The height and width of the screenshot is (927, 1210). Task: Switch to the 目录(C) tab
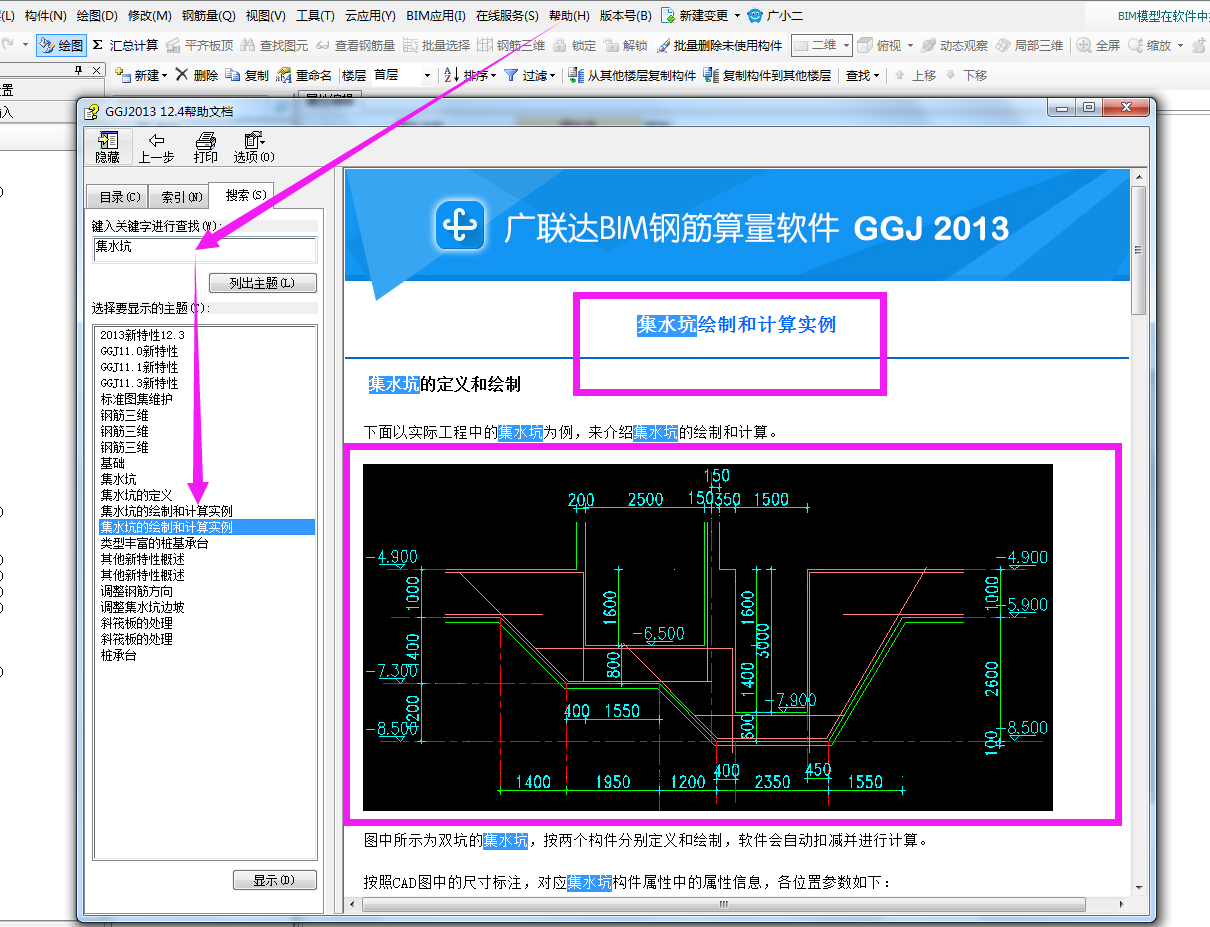[118, 197]
